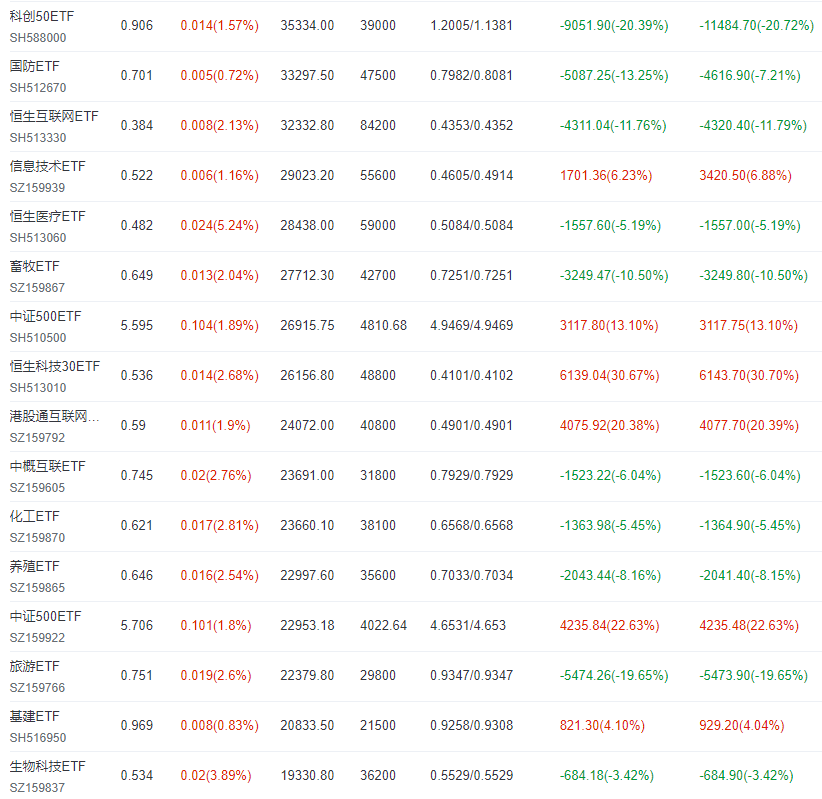Open the 科创50ETF fund name
This screenshot has height=799, width=822.
[x=42, y=16]
